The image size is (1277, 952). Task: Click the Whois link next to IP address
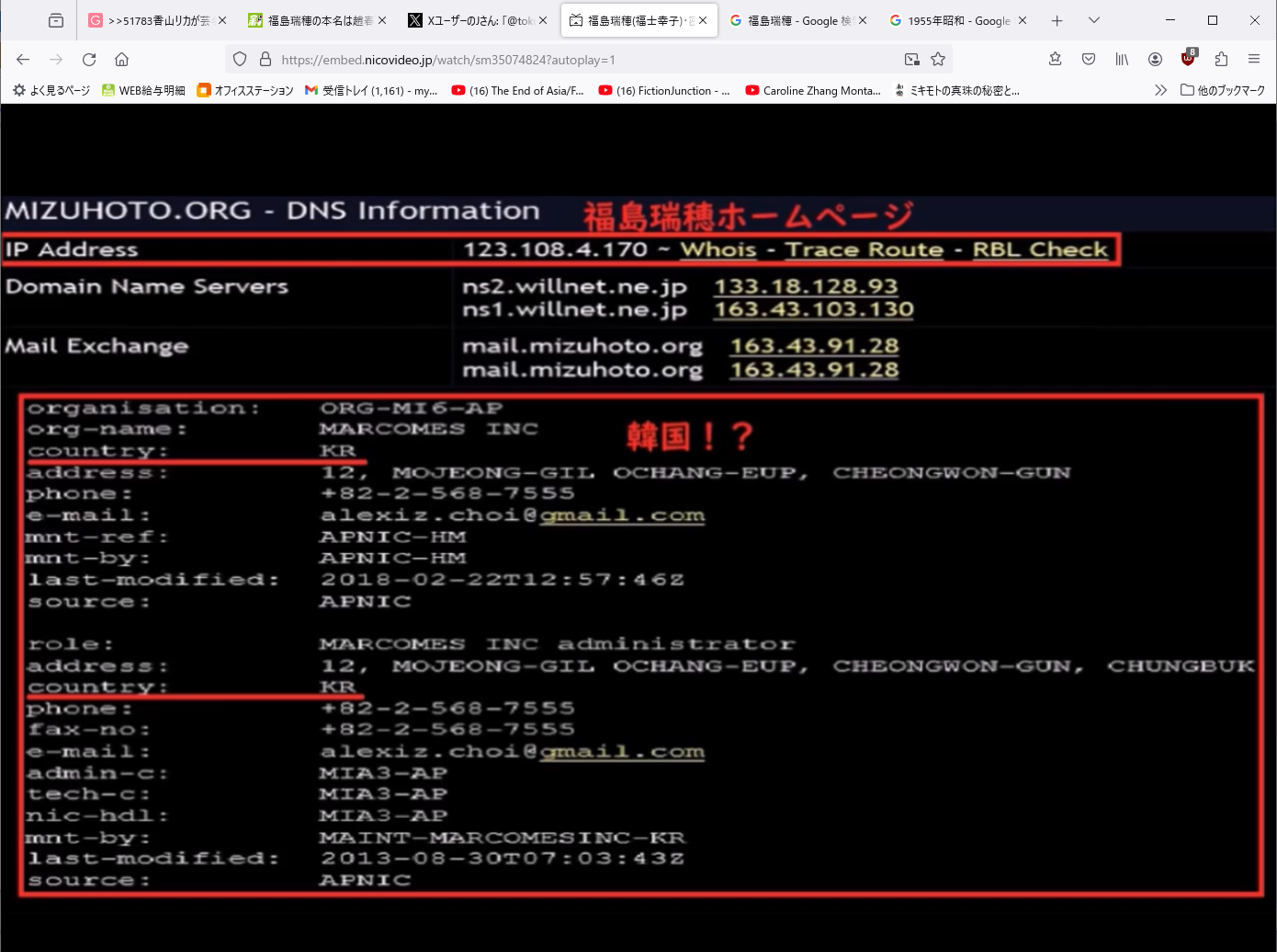718,250
